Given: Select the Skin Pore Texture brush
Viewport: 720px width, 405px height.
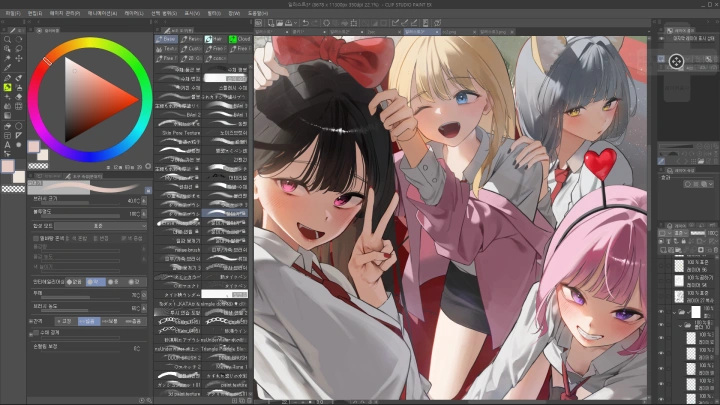Looking at the screenshot, I should point(178,133).
